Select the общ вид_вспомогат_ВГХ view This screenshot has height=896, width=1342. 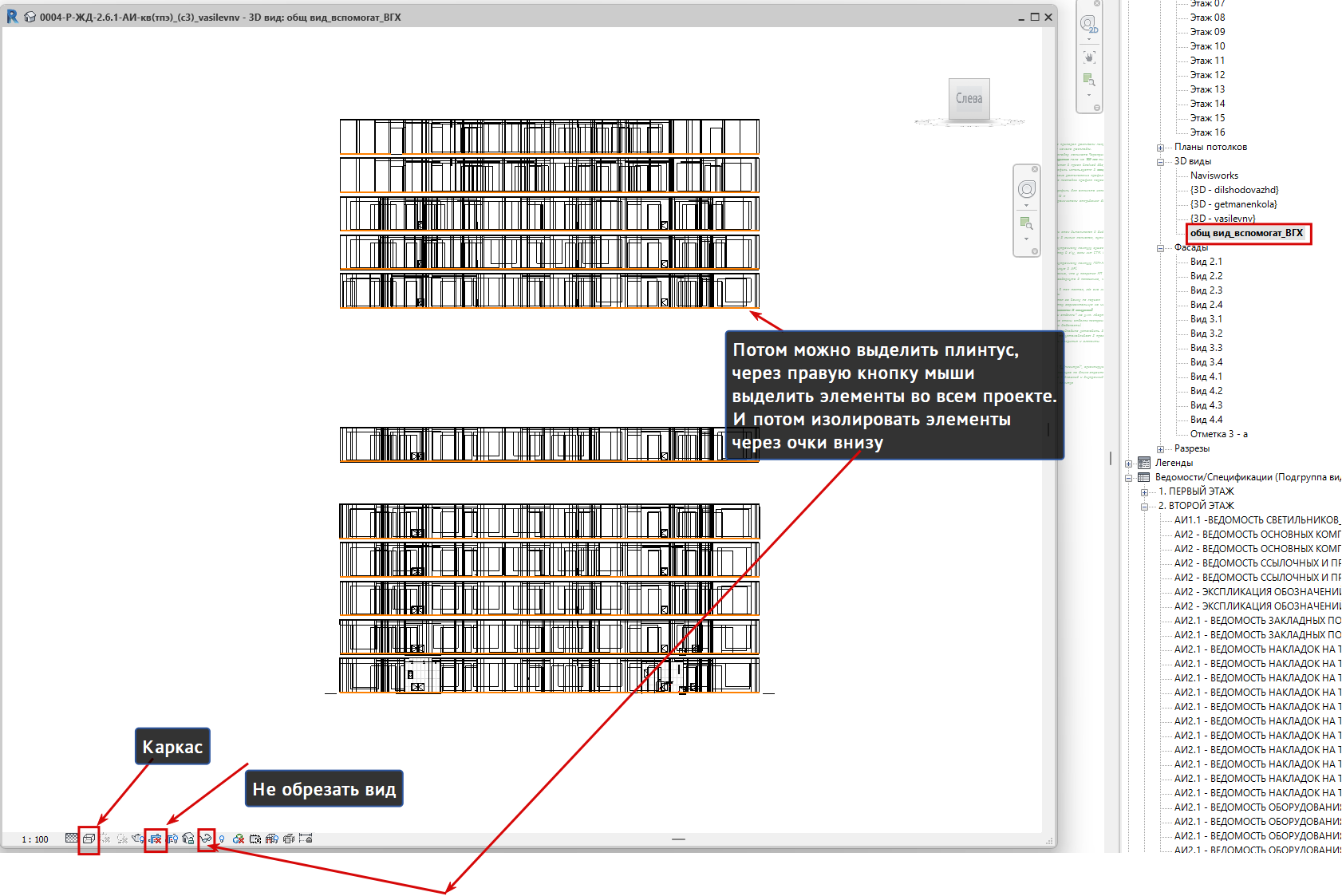pyautogui.click(x=1246, y=233)
